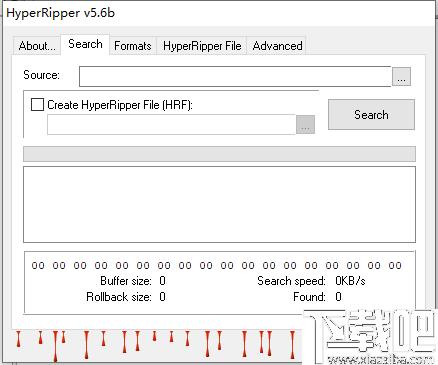Focus the Source path input field
This screenshot has height=365, width=438.
click(x=235, y=76)
